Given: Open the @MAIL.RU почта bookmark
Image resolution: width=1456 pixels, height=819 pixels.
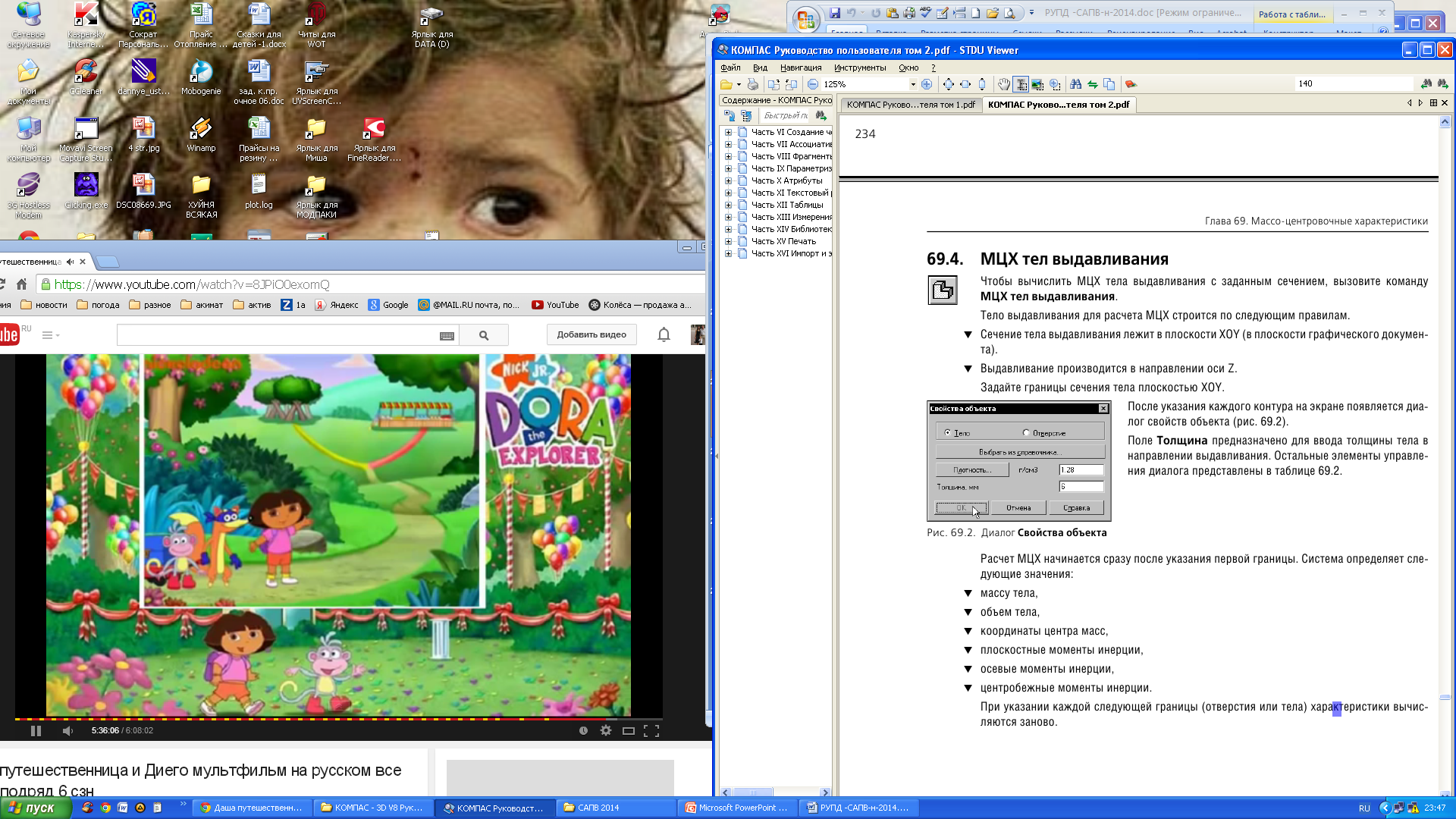Looking at the screenshot, I should [469, 305].
